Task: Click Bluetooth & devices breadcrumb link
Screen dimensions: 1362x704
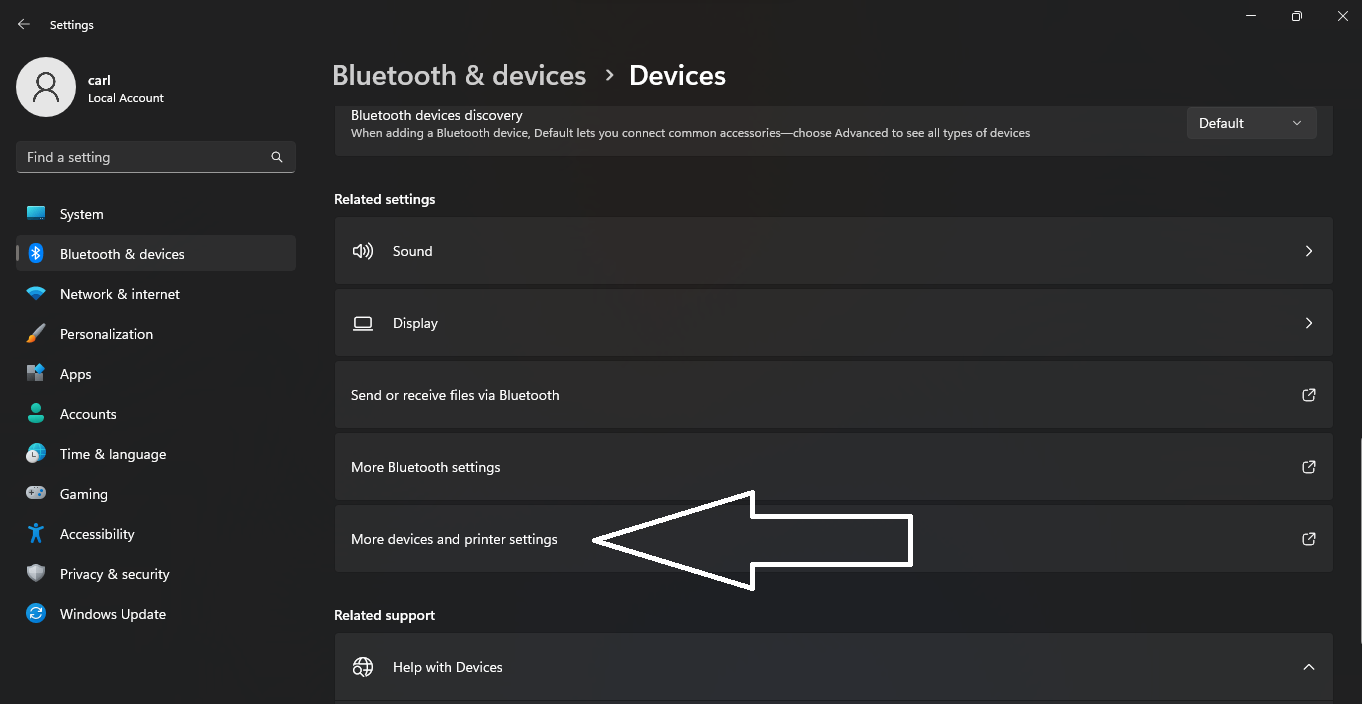Action: tap(459, 76)
